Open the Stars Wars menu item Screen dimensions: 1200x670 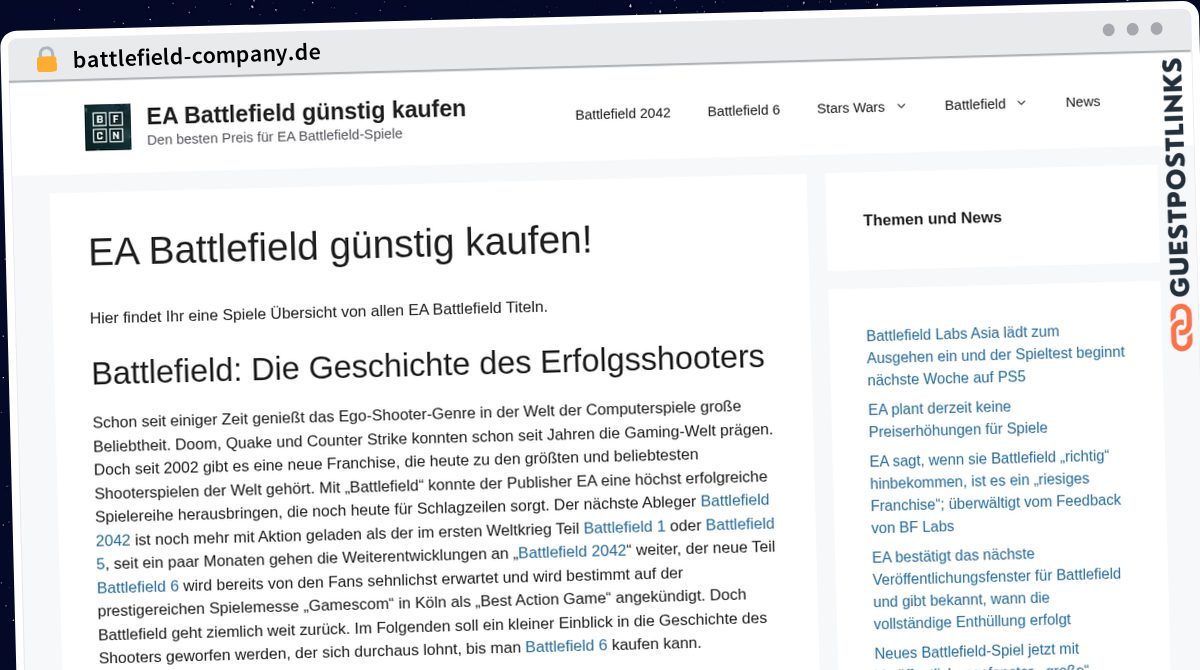(850, 108)
